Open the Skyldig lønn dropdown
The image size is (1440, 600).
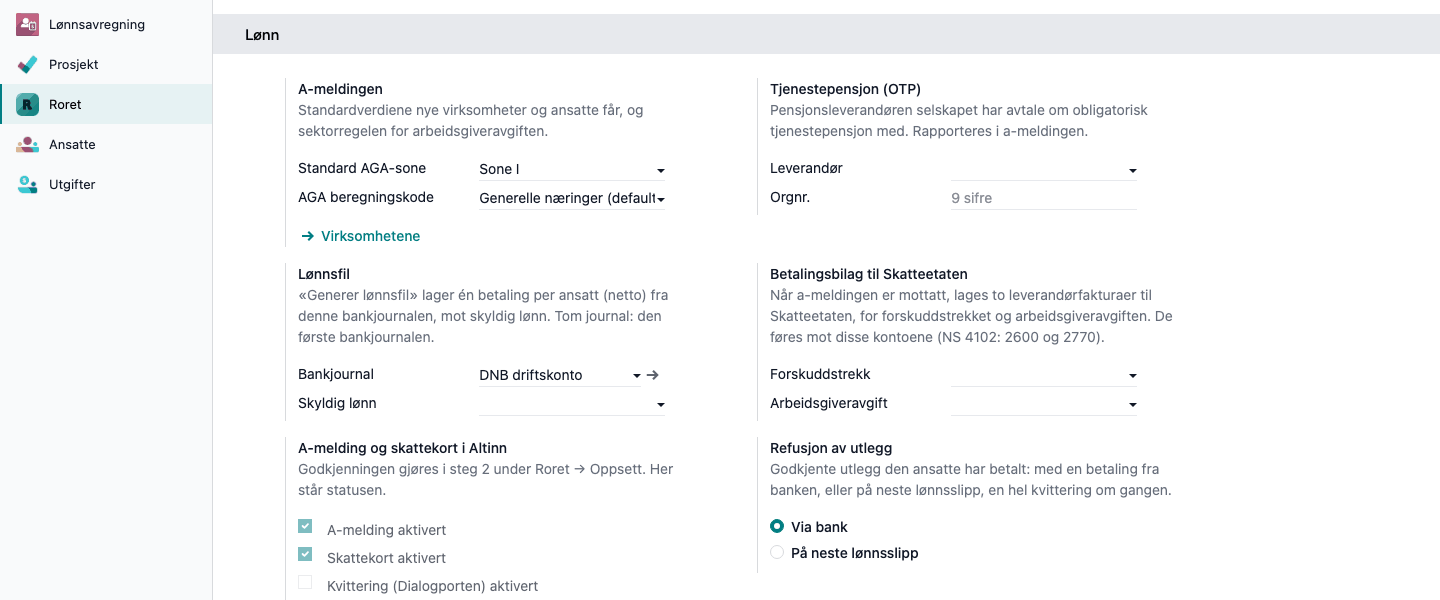(572, 404)
